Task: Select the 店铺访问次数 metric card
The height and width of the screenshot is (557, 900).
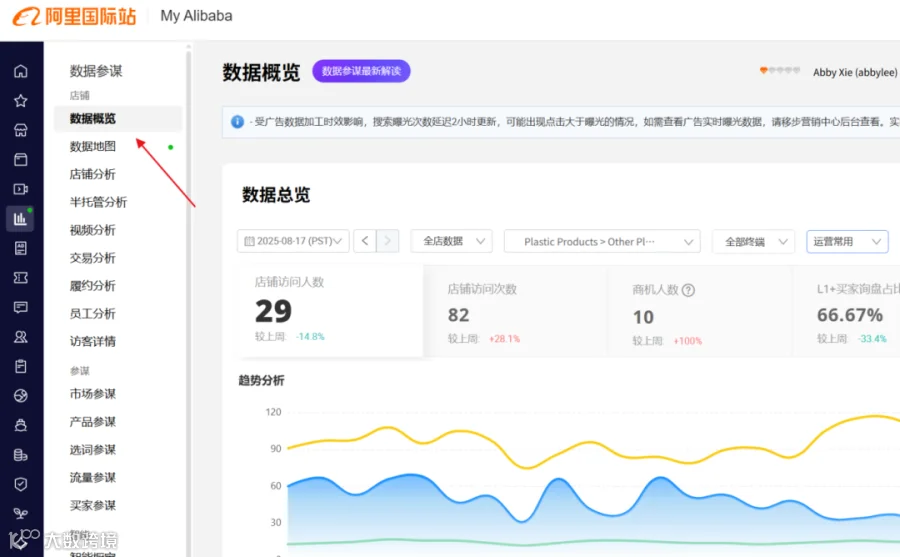Action: pyautogui.click(x=515, y=313)
